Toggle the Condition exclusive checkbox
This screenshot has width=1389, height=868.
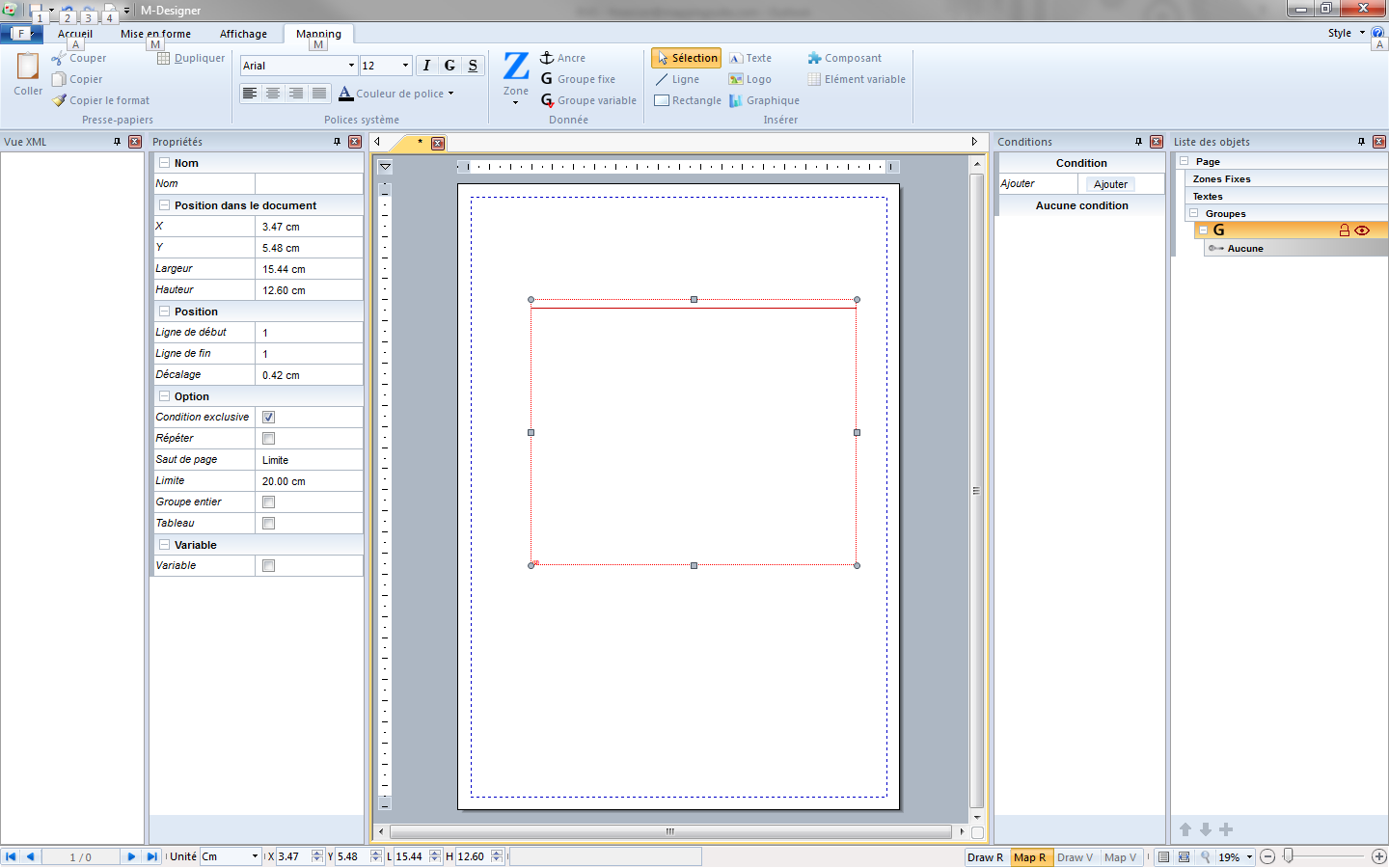(x=267, y=417)
